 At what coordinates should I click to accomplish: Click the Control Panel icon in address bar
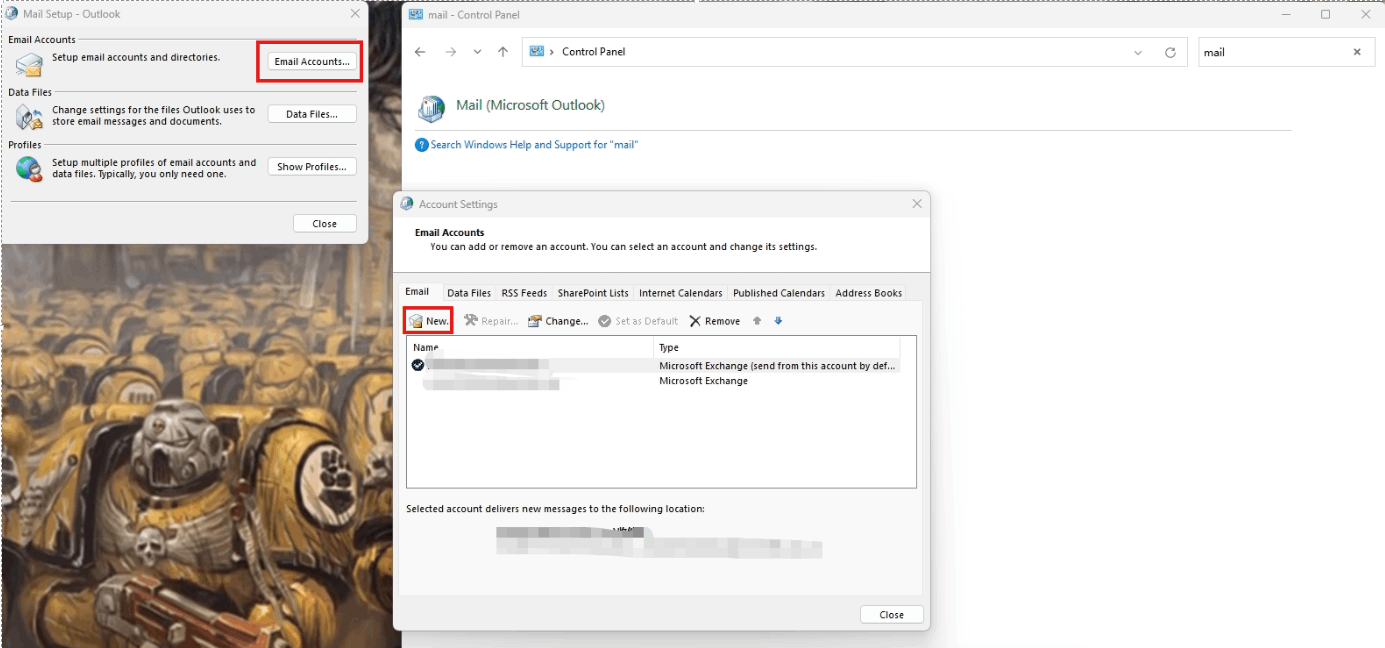coord(537,51)
